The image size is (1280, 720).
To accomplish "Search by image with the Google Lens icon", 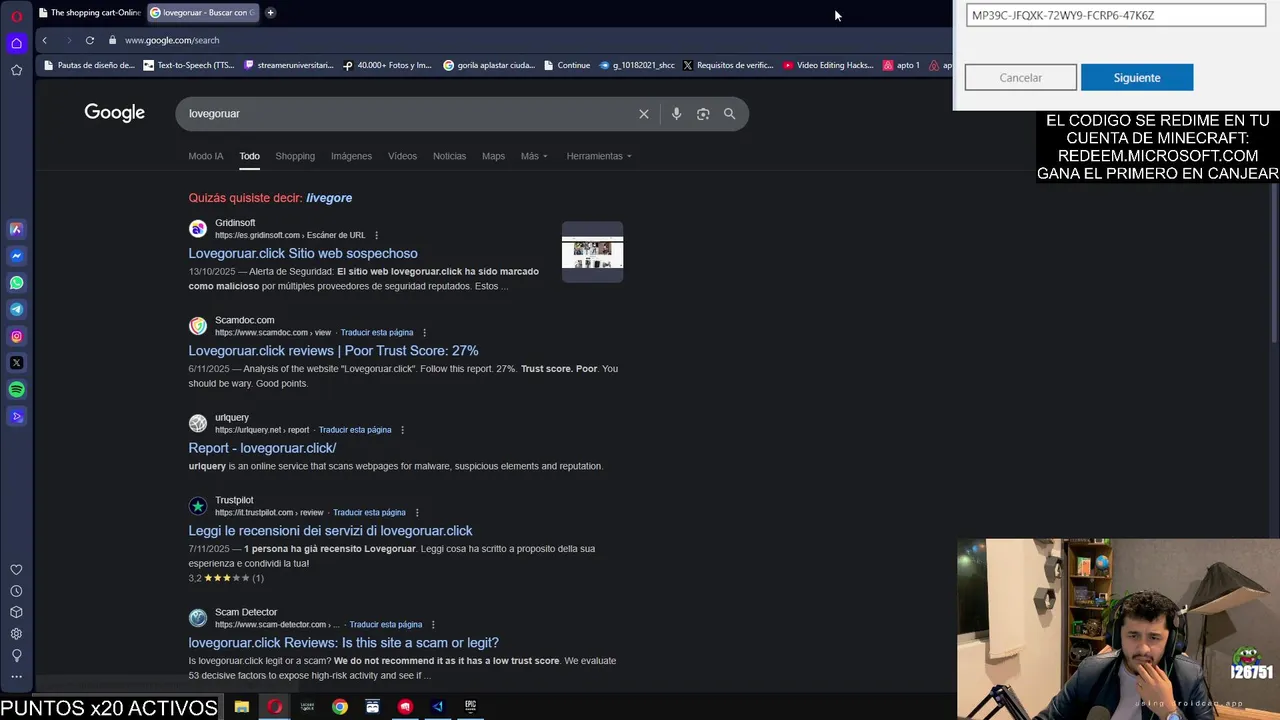I will pyautogui.click(x=703, y=114).
